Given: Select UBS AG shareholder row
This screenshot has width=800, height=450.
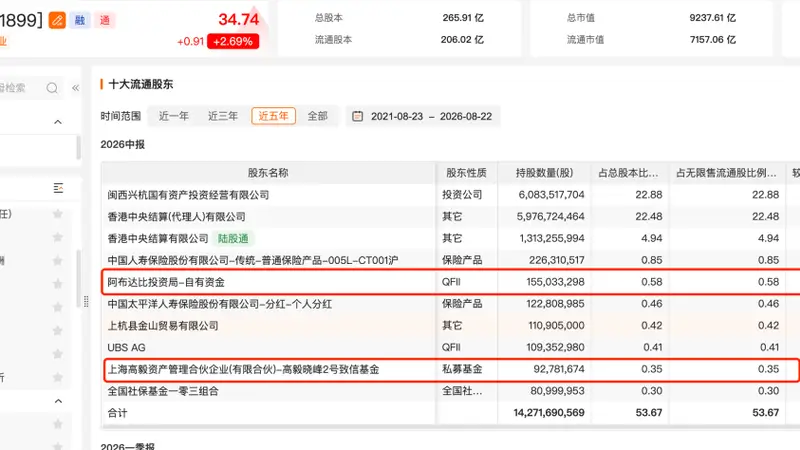Looking at the screenshot, I should [451, 347].
